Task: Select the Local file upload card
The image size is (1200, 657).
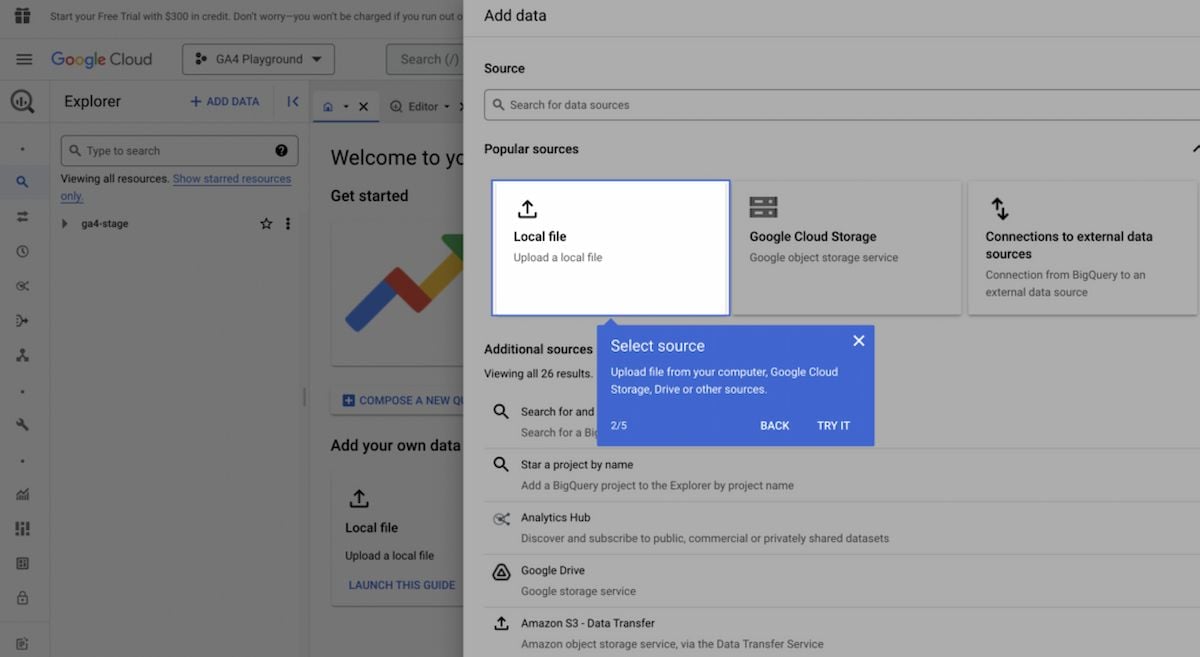Action: 611,248
